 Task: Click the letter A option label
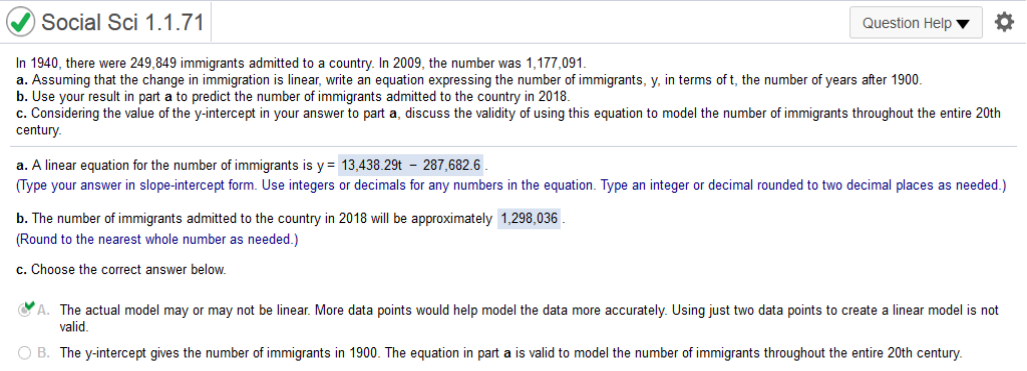tap(43, 310)
